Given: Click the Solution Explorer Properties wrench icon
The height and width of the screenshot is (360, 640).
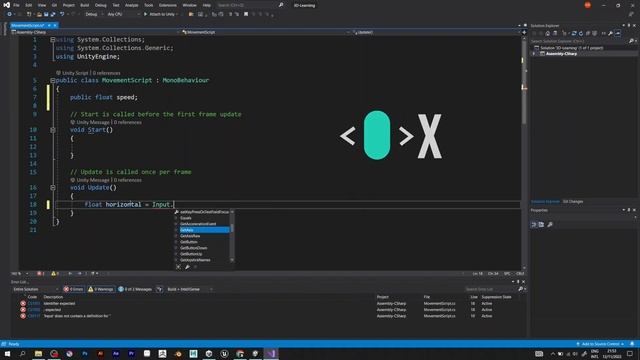Looking at the screenshot, I should [x=611, y=33].
